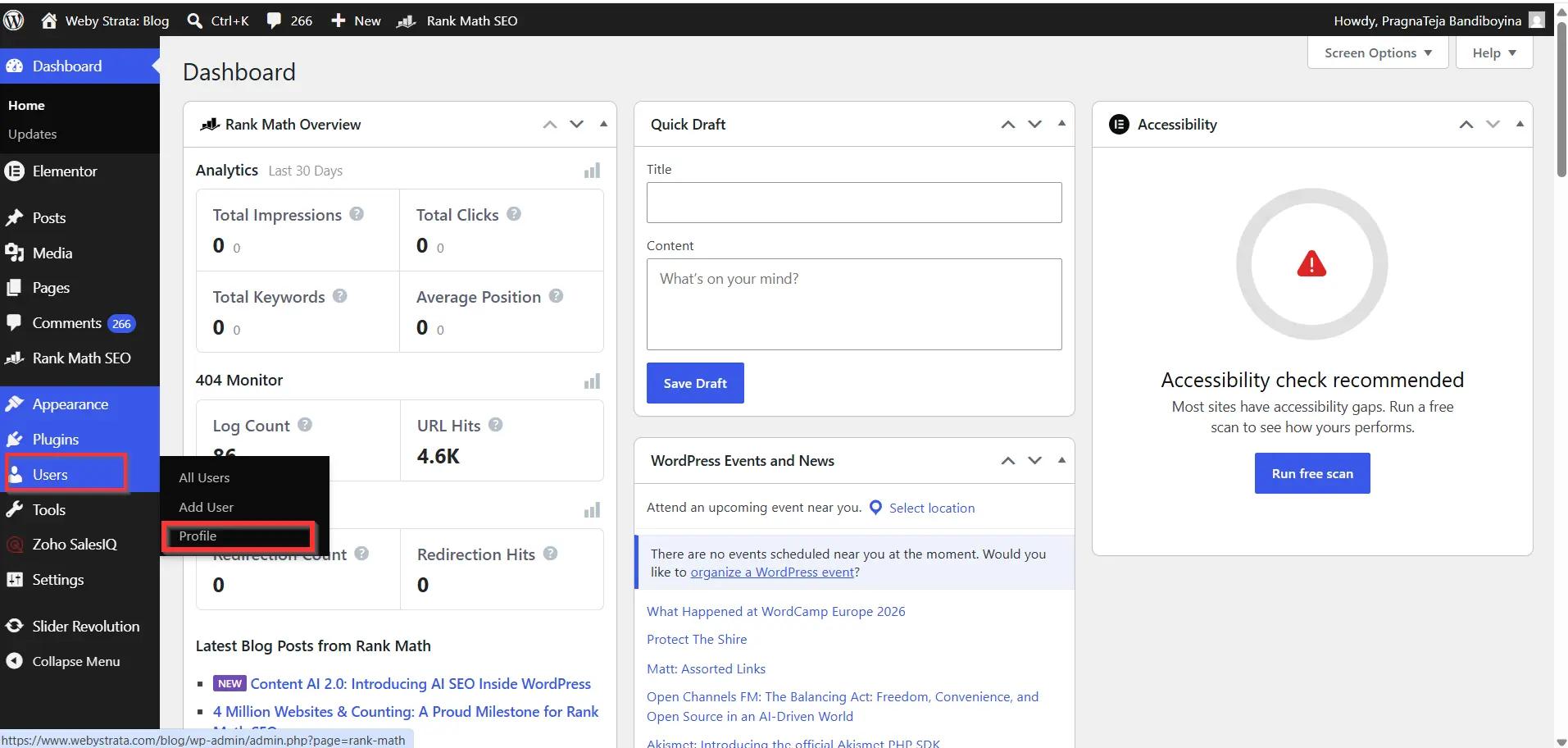Click the Collapse Menu arrow icon

click(x=14, y=661)
